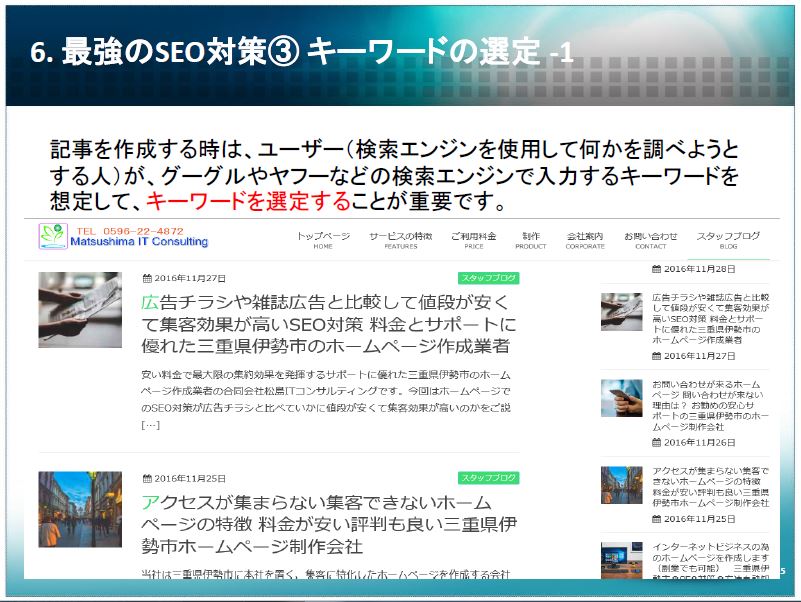Click green スタッフブログ tag on second article
The height and width of the screenshot is (602, 801).
point(489,478)
